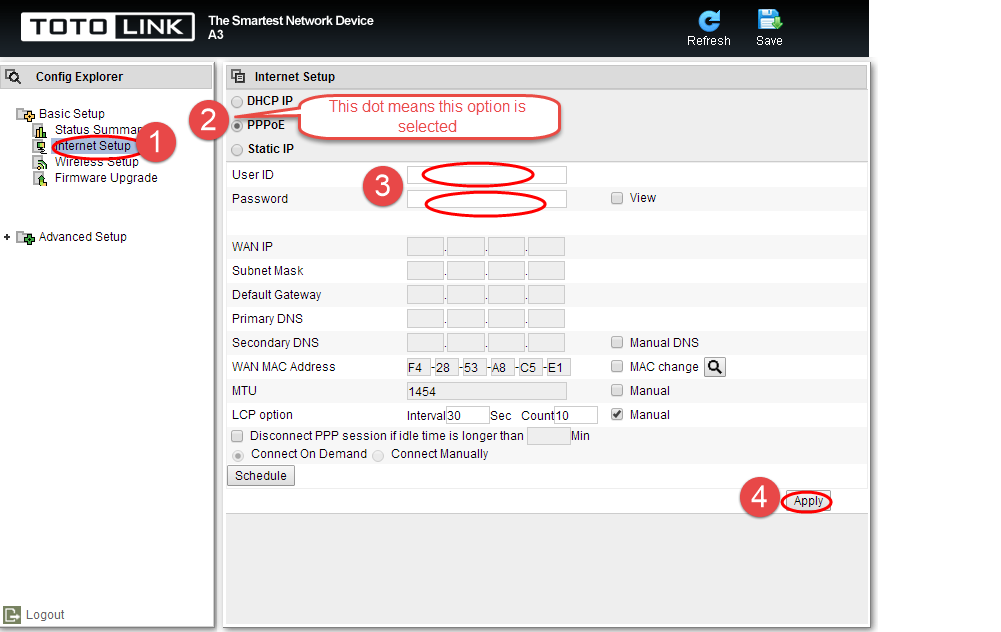Select the PPPoE radio option

237,126
